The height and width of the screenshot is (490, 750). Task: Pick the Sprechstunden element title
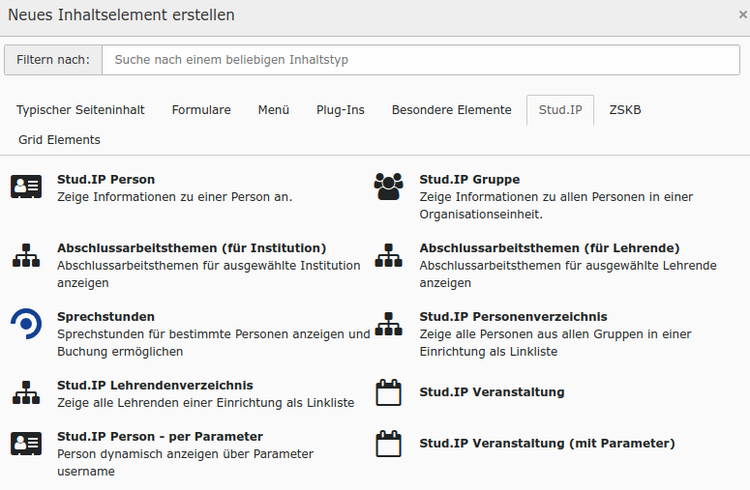coord(106,317)
